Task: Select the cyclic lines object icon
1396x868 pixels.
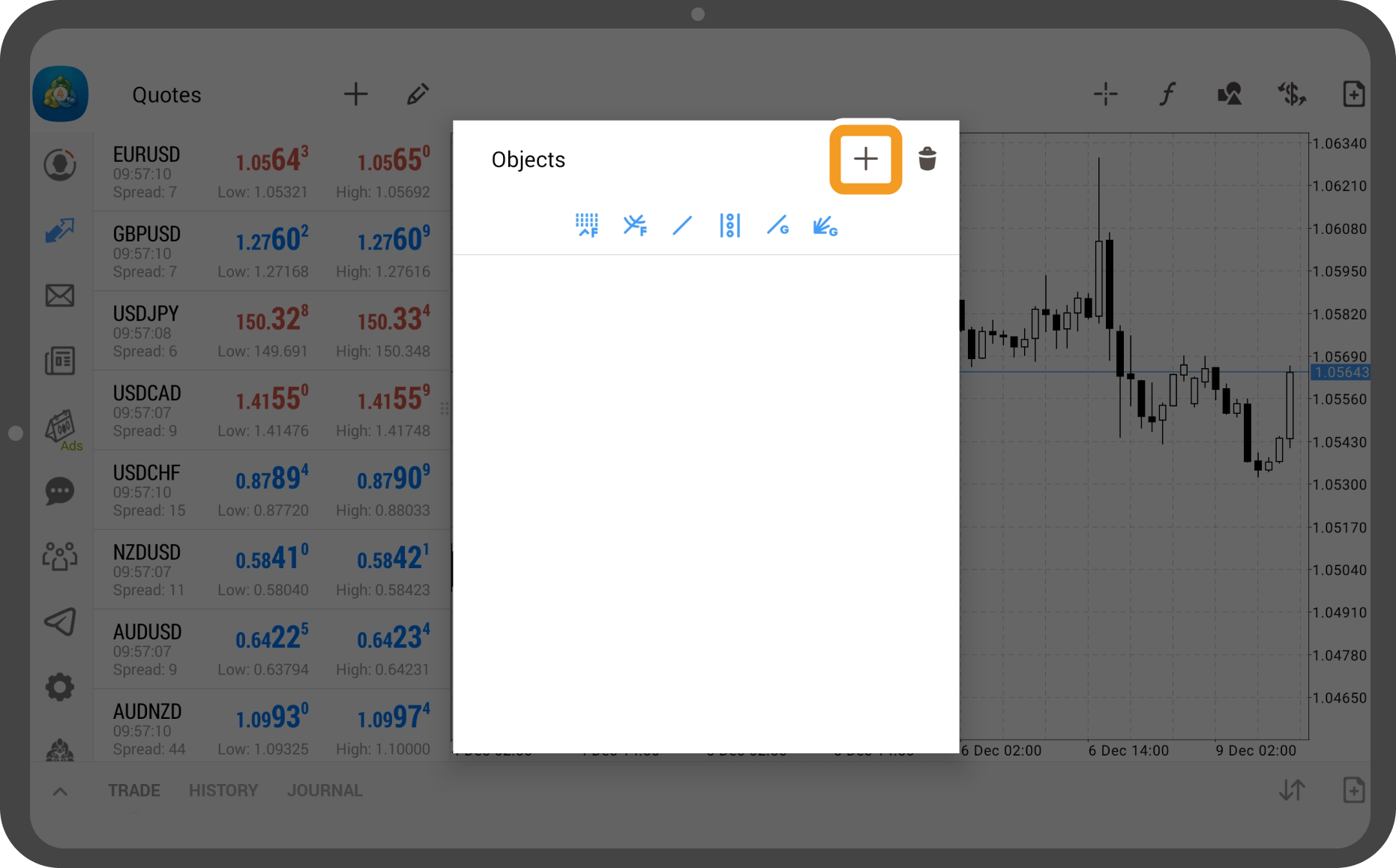Action: click(x=729, y=225)
